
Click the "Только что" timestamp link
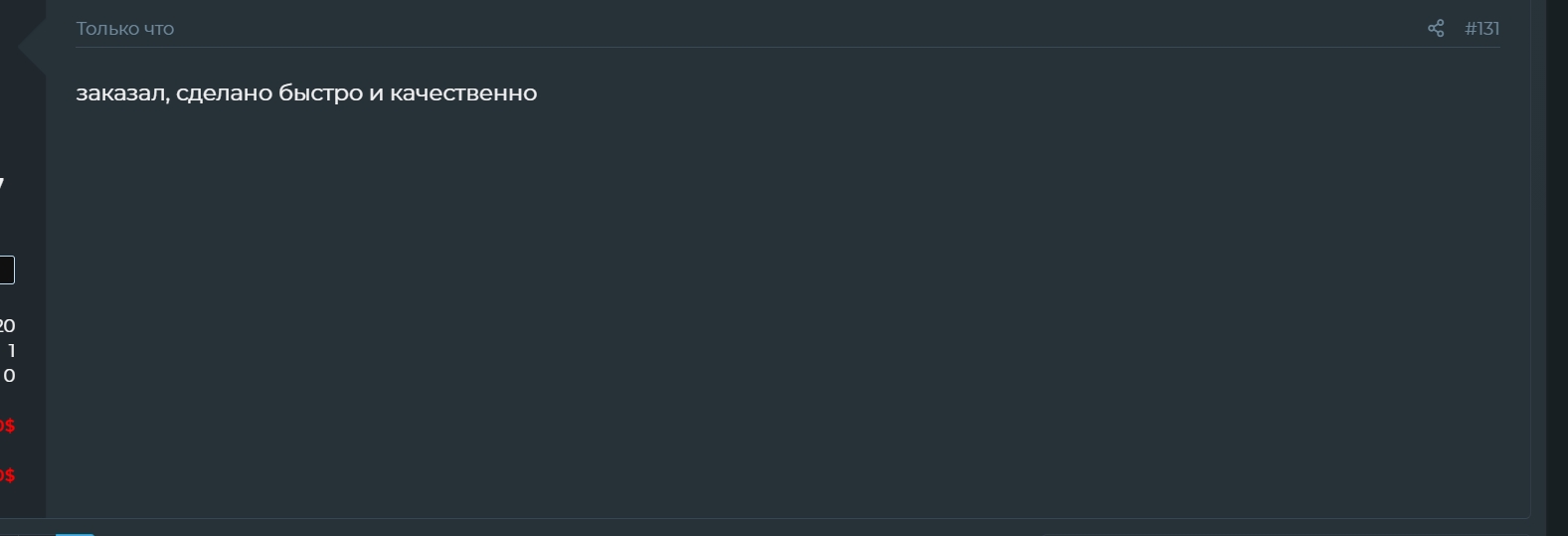125,29
